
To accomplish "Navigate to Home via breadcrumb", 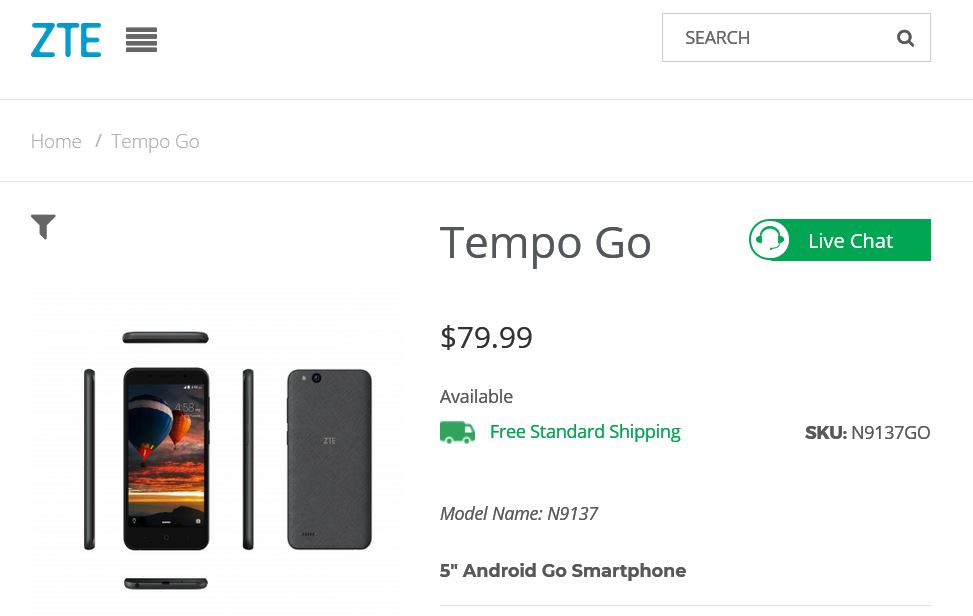I will coord(56,141).
